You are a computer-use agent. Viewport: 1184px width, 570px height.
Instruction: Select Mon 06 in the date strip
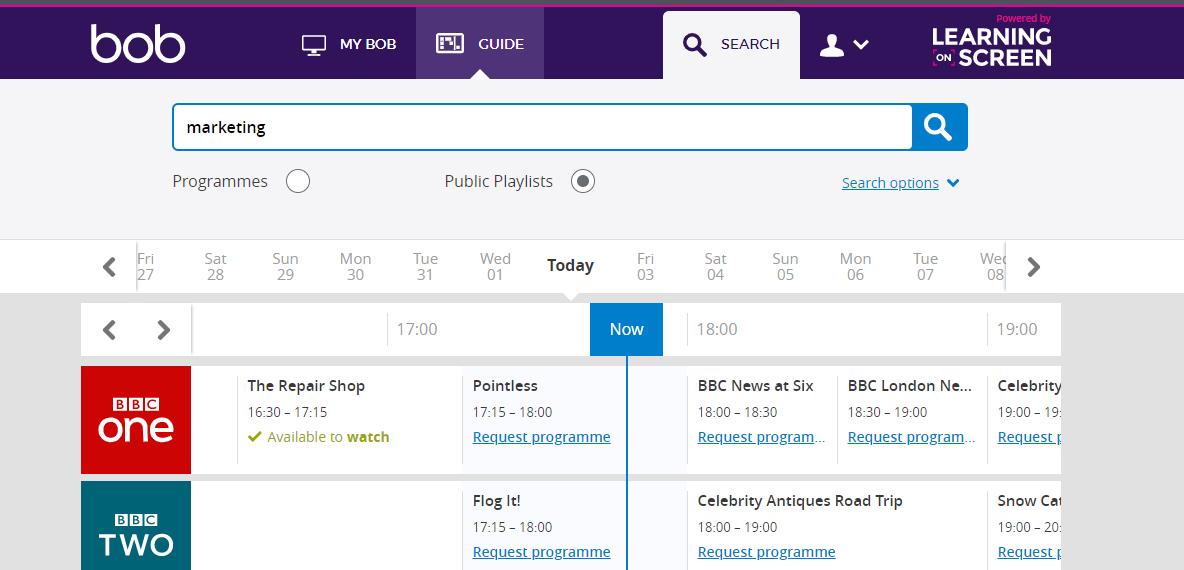click(x=856, y=267)
